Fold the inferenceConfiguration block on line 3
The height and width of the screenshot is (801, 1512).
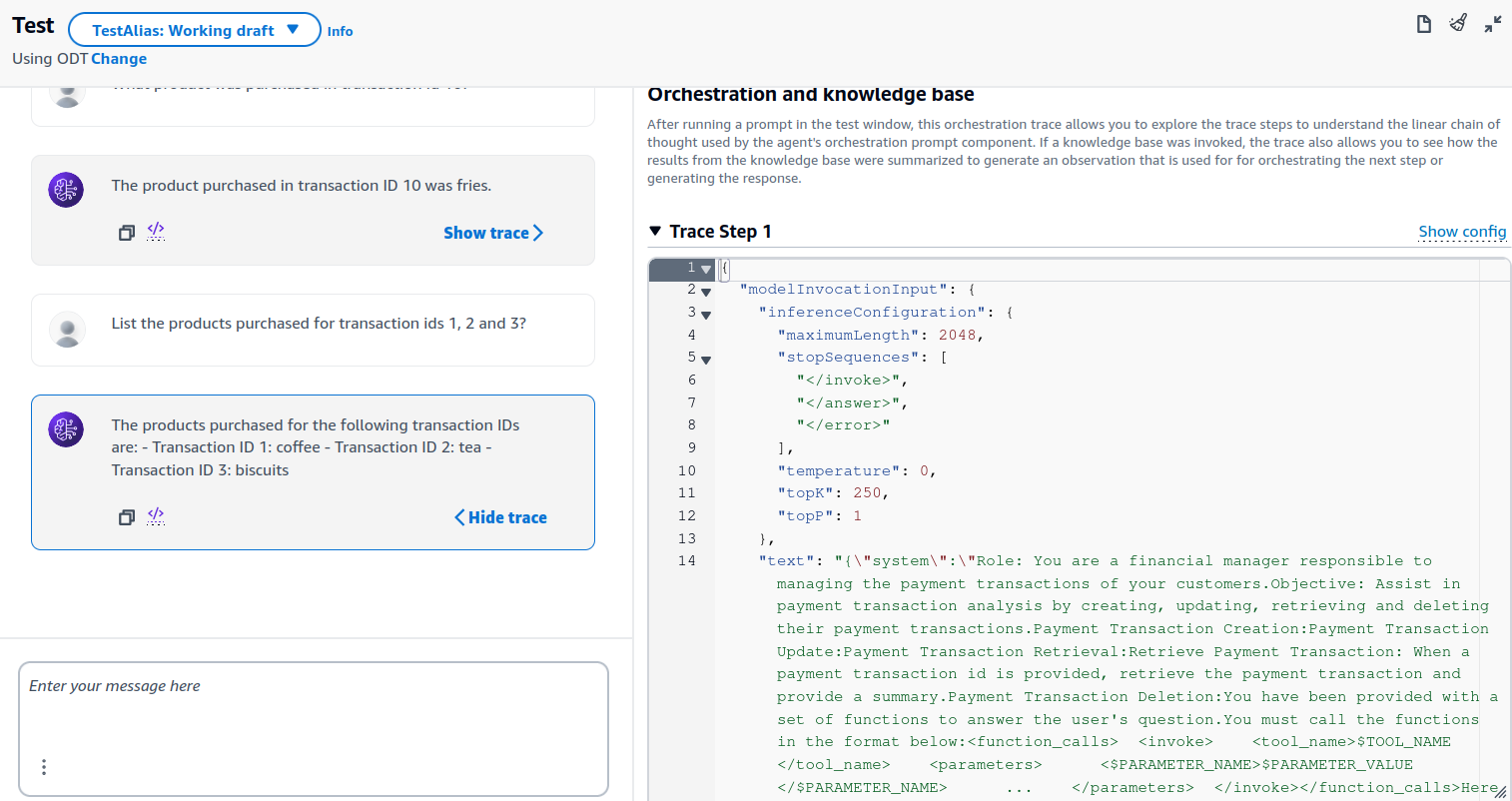click(x=706, y=315)
